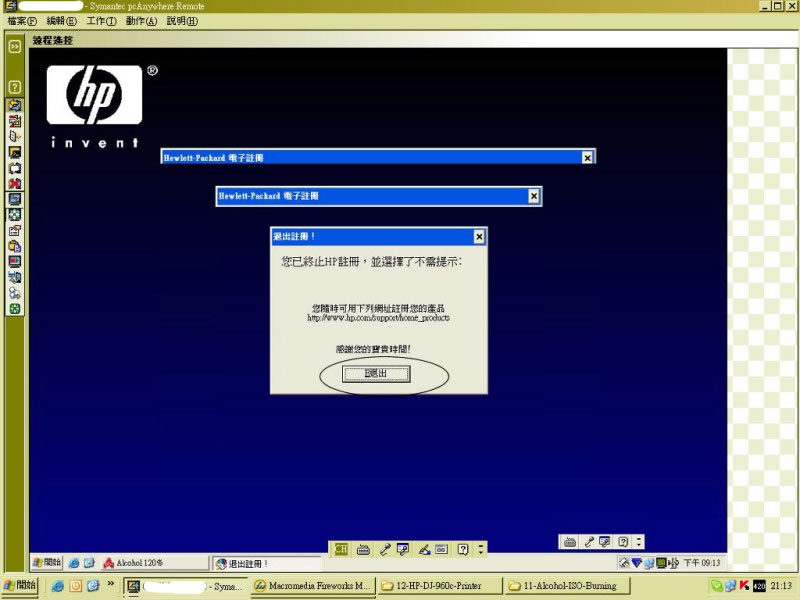Open the 動作(A) menu
Screen dimensions: 800x600
coord(141,21)
